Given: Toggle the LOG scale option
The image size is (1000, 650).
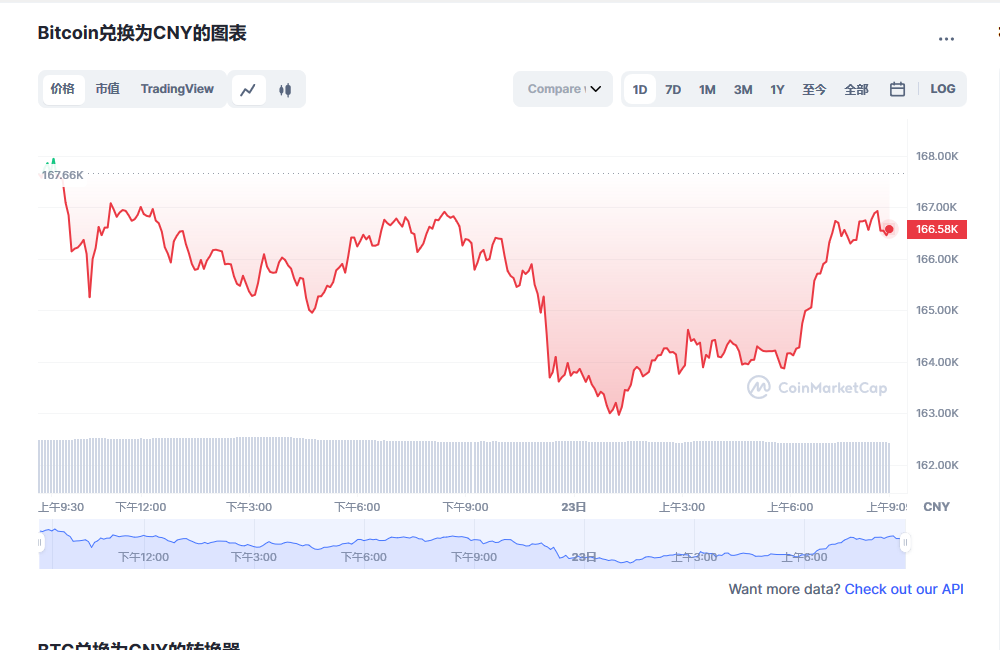Looking at the screenshot, I should tap(942, 89).
